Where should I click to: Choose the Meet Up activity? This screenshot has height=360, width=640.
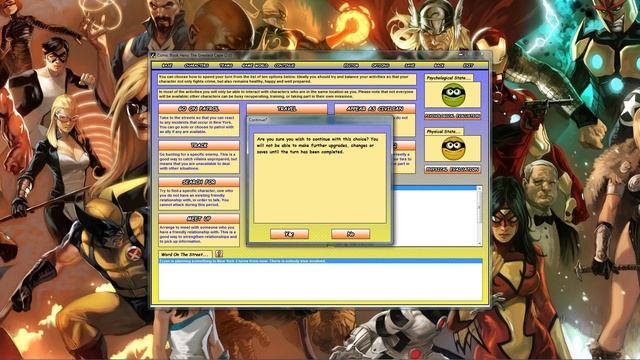tap(199, 219)
